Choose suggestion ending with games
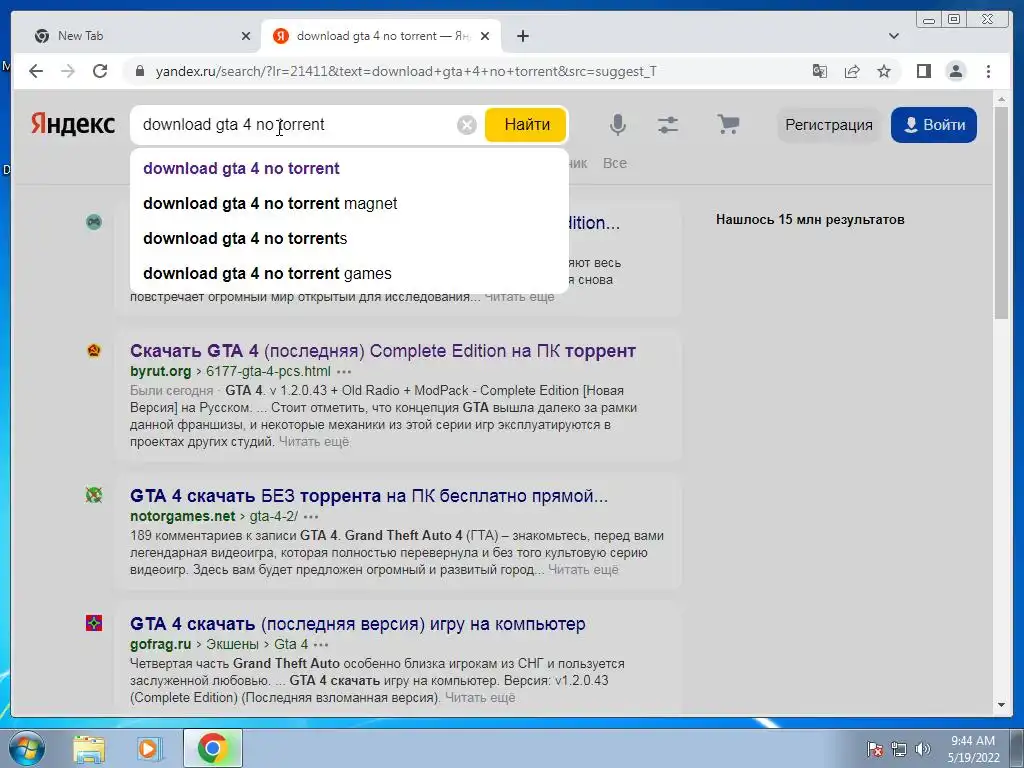This screenshot has width=1024, height=768. coord(349,274)
